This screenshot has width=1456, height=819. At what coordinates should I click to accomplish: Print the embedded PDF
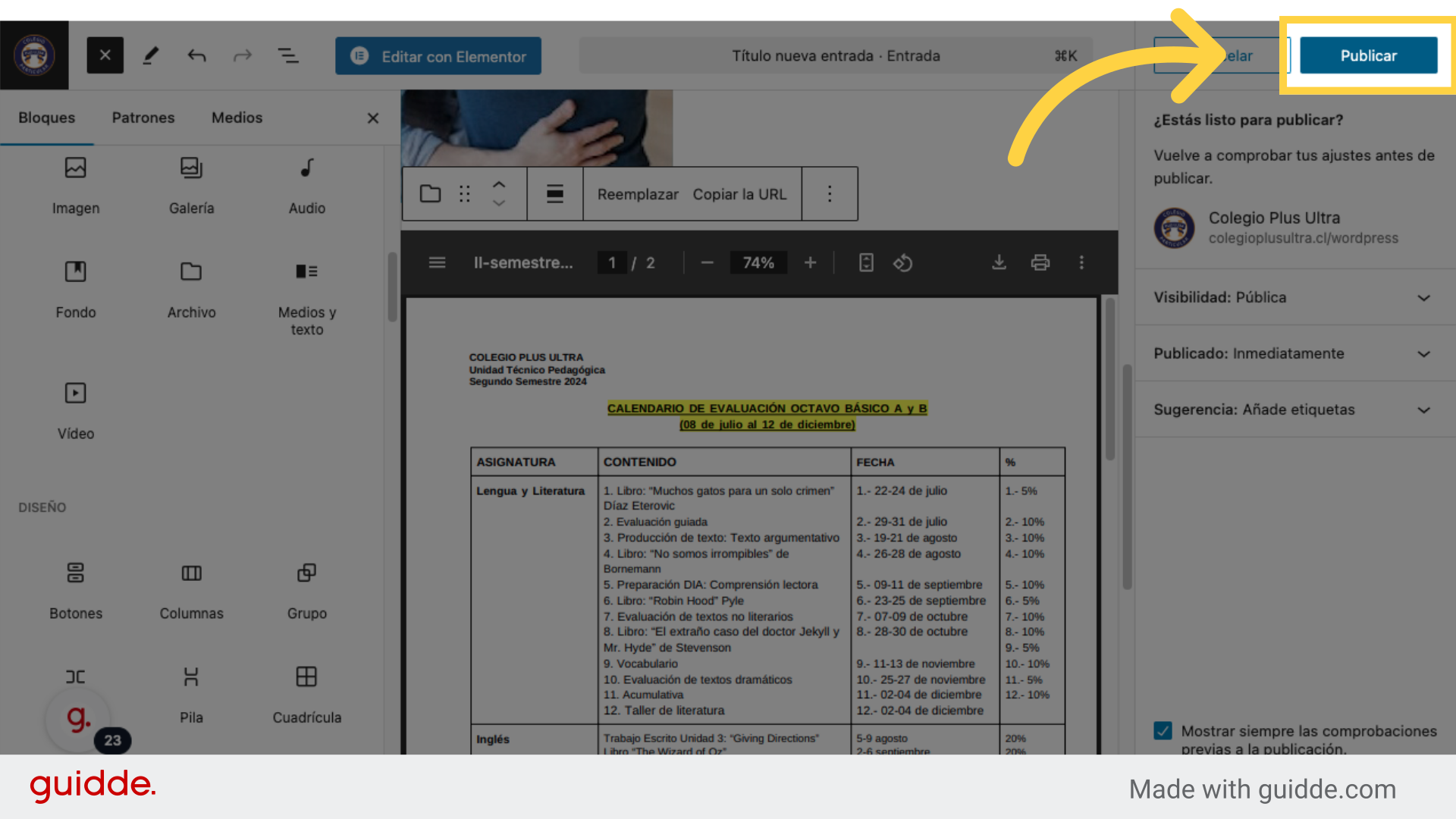coord(1040,262)
